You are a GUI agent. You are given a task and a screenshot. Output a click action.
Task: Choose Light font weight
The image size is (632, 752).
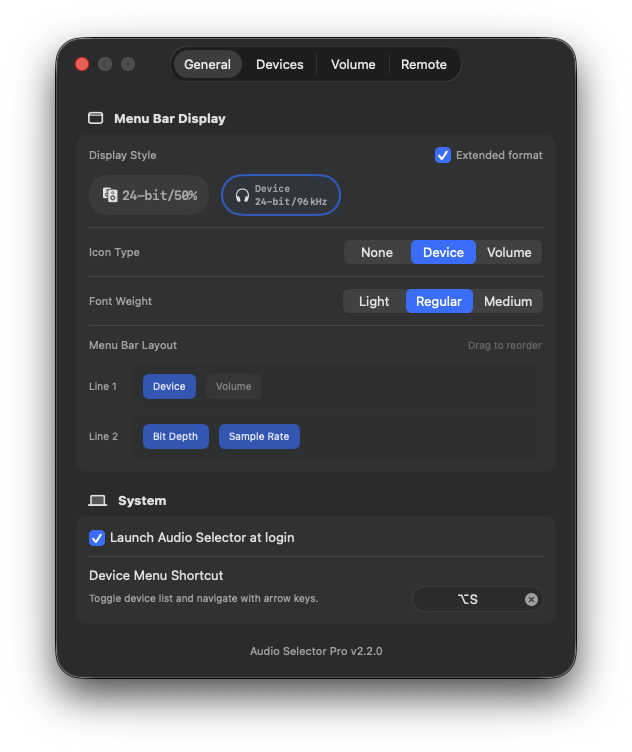(374, 301)
